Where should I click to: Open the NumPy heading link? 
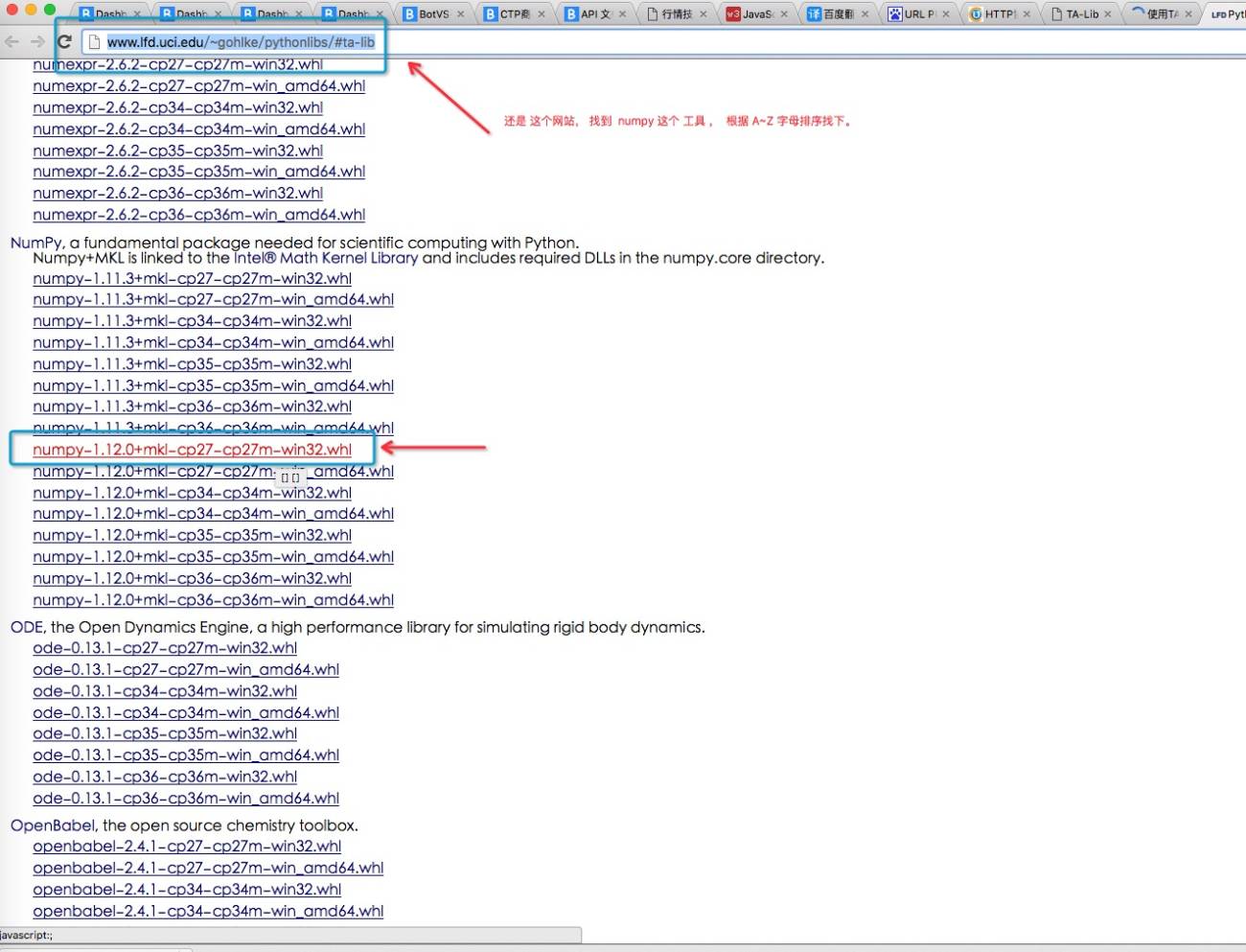[35, 243]
